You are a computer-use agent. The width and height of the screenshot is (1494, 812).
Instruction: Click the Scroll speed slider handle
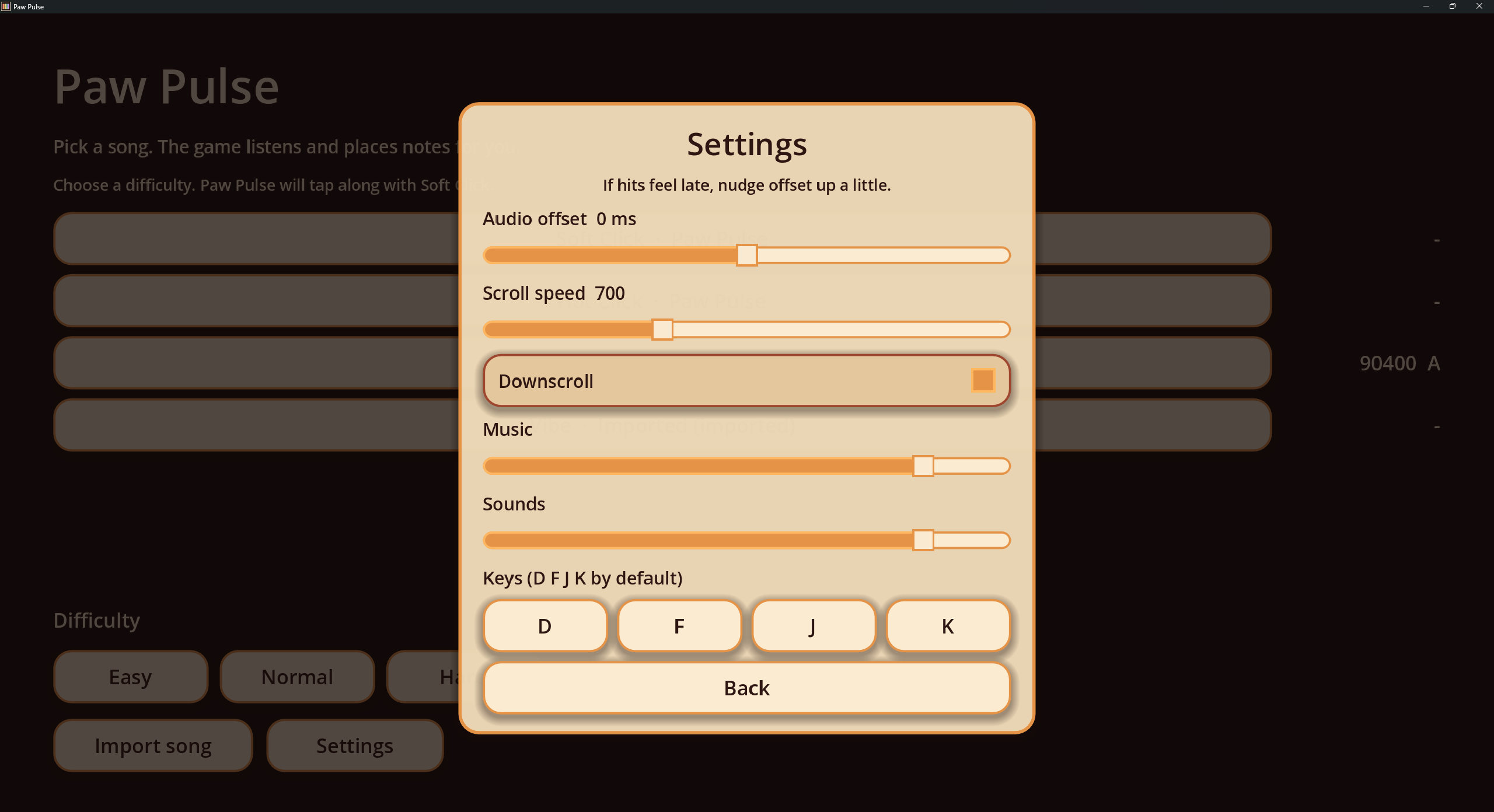pyautogui.click(x=662, y=330)
